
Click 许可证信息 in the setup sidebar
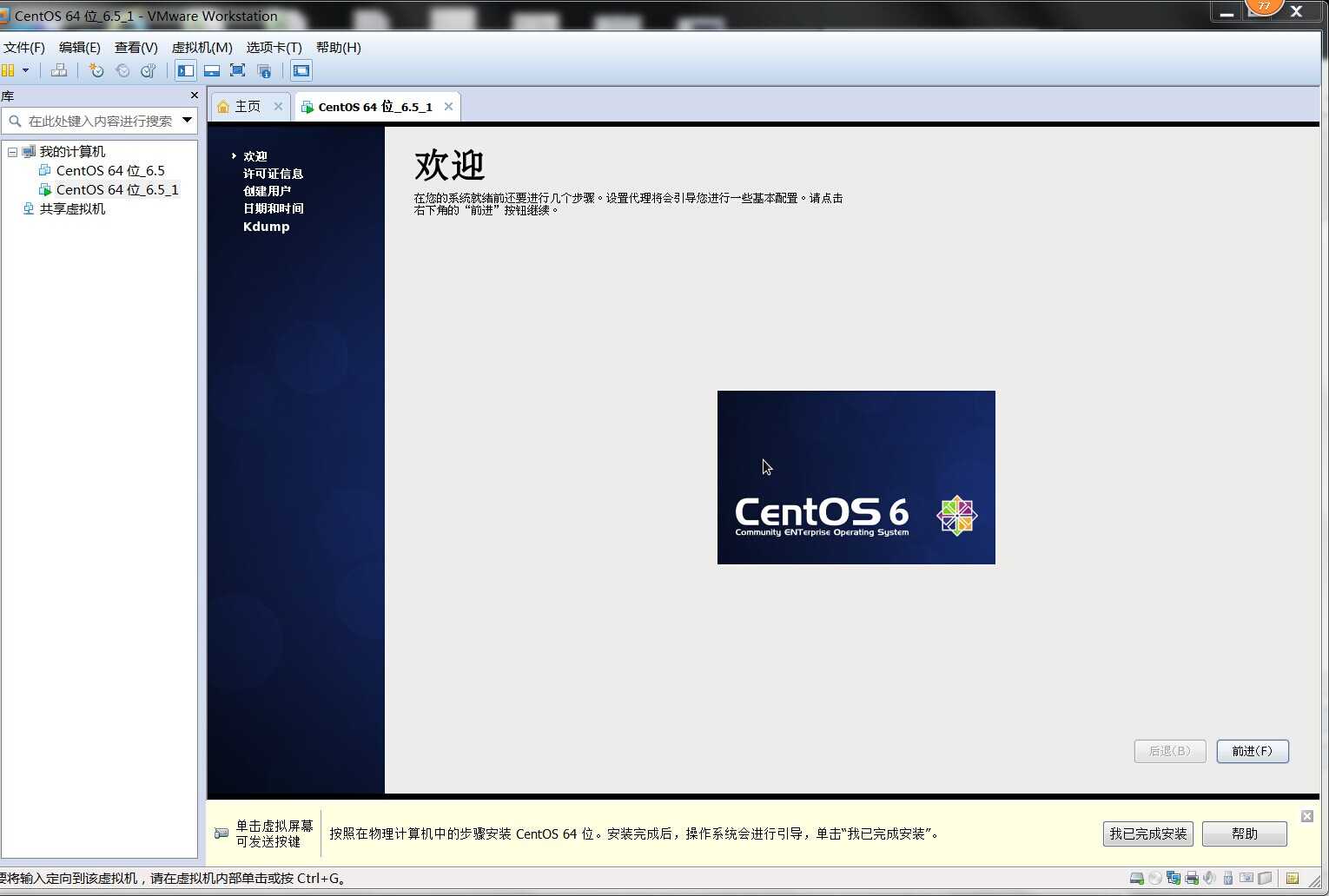click(273, 174)
